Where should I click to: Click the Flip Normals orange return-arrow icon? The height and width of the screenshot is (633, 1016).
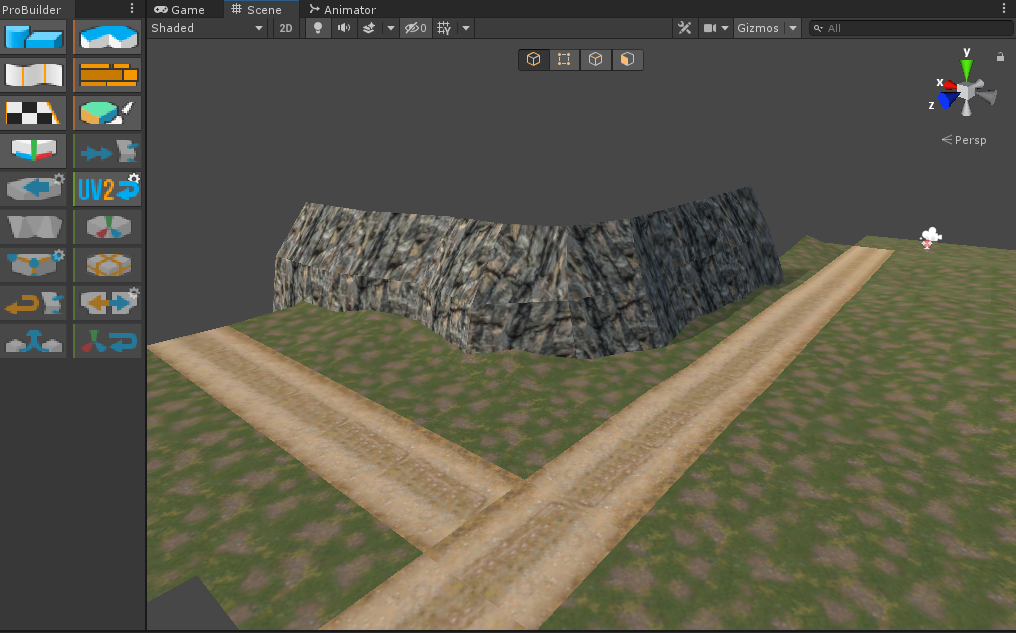pos(34,303)
